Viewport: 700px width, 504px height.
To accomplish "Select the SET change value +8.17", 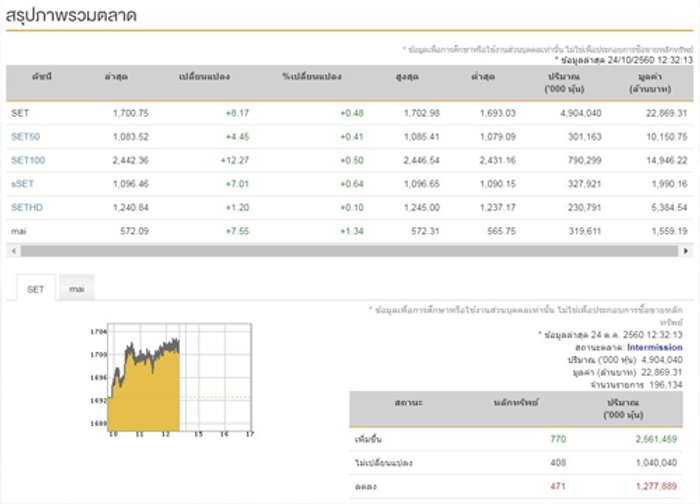I will (238, 113).
